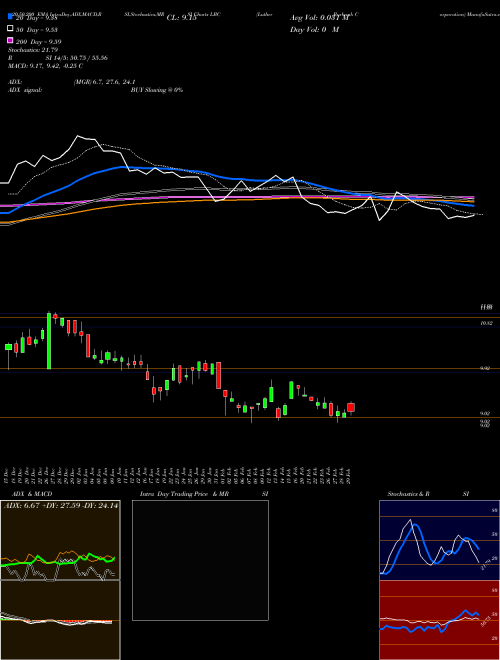Open the ADX indicator chart panel
Screen dimensions: 500x660
point(60,540)
